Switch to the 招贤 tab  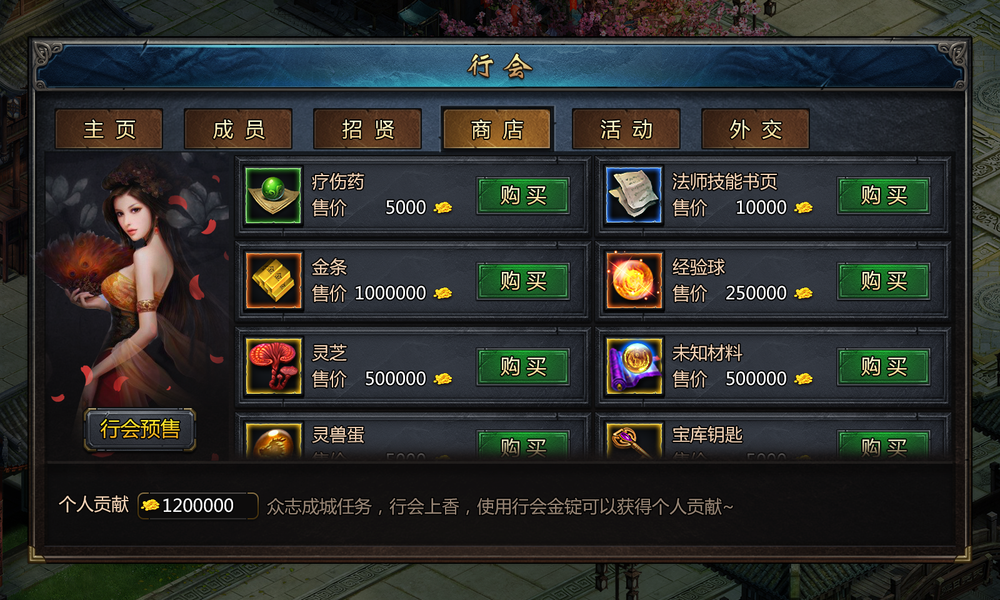tap(367, 129)
